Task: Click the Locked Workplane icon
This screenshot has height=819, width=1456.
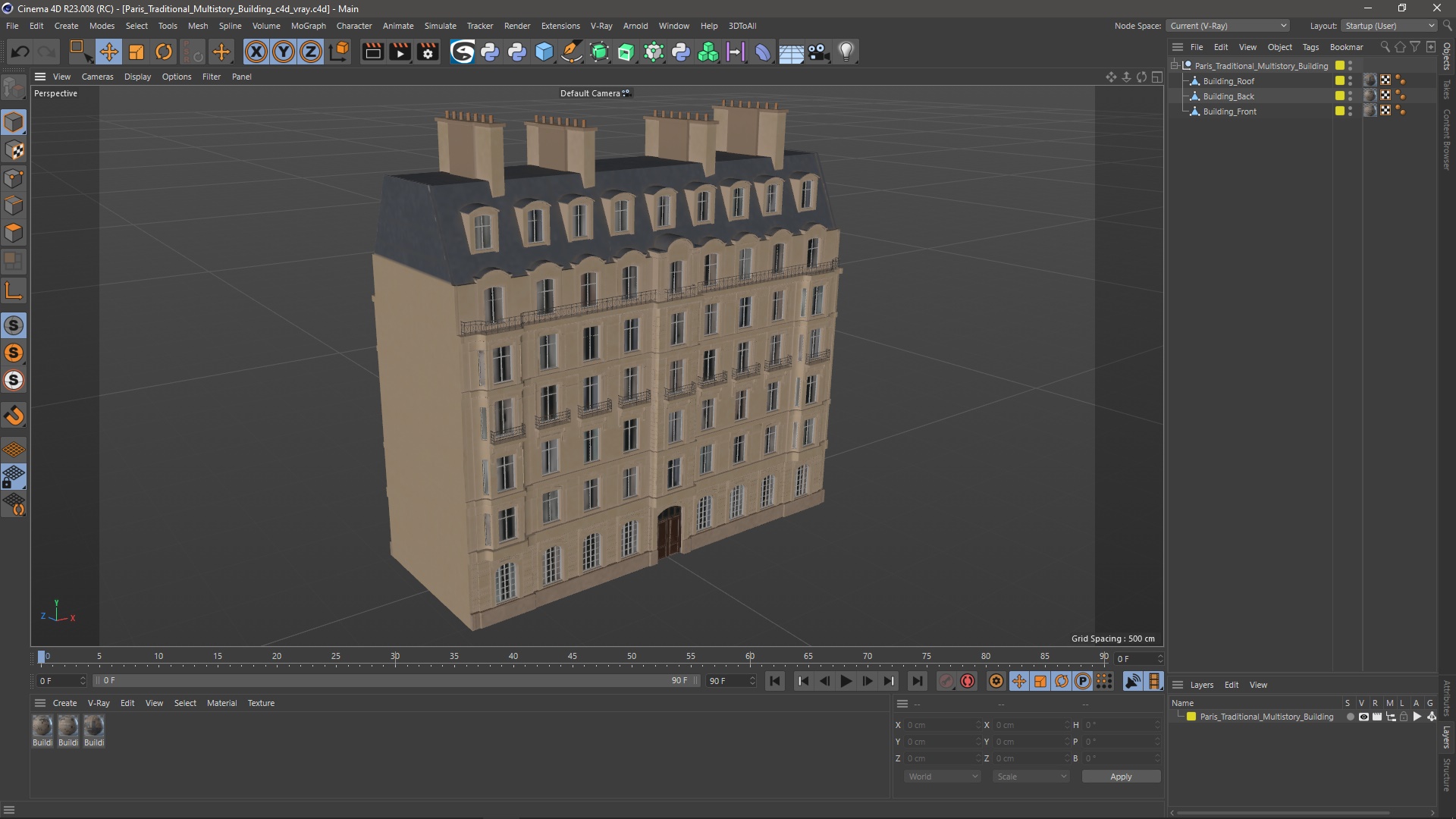Action: pyautogui.click(x=14, y=477)
